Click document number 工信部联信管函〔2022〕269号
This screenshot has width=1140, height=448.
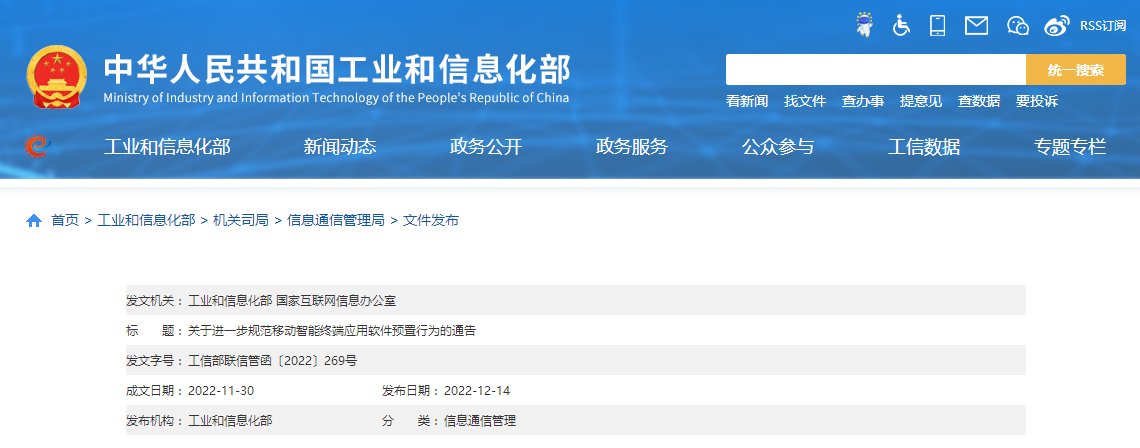click(x=273, y=361)
